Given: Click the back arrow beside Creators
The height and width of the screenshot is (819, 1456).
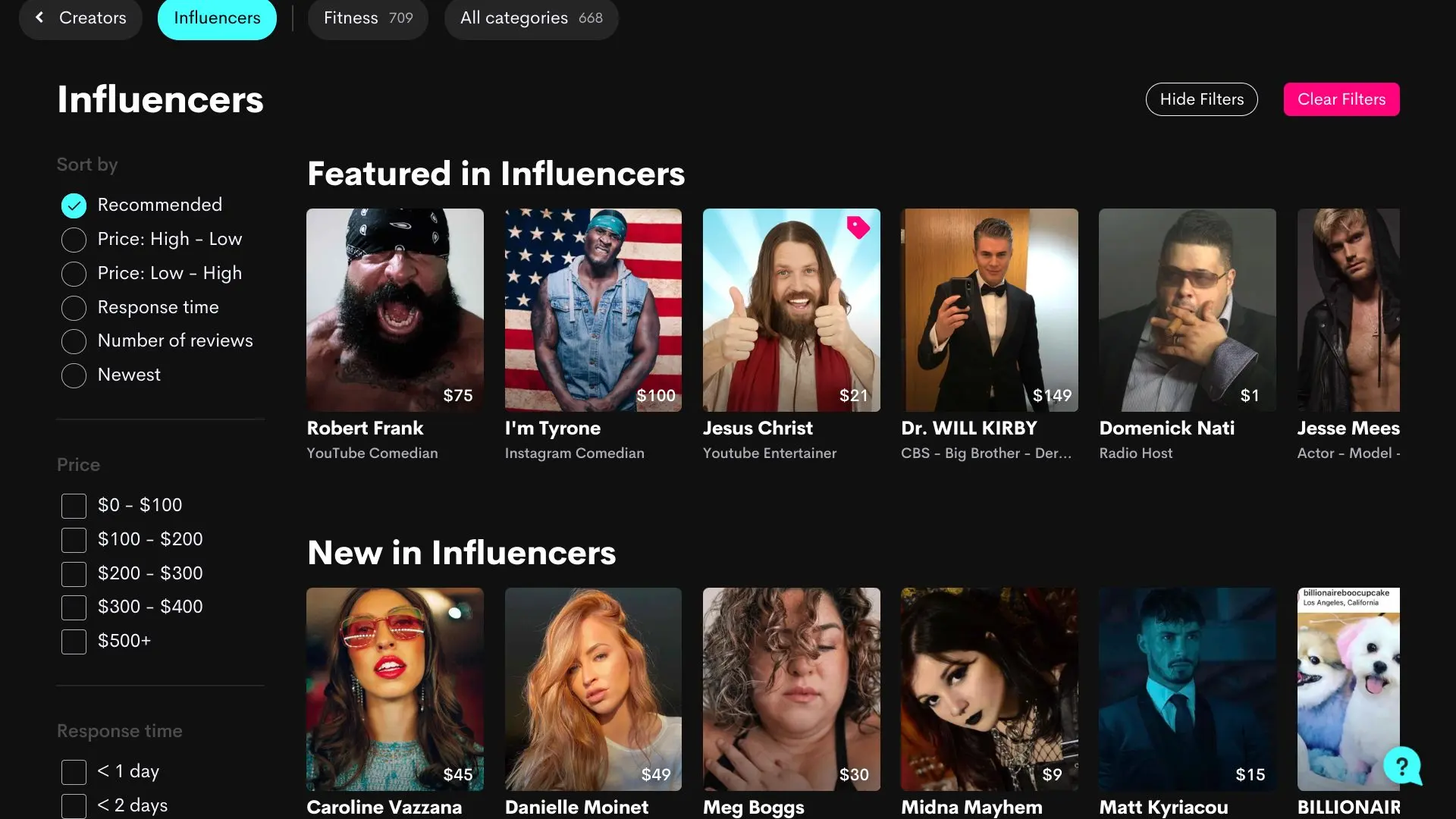Looking at the screenshot, I should 39,17.
